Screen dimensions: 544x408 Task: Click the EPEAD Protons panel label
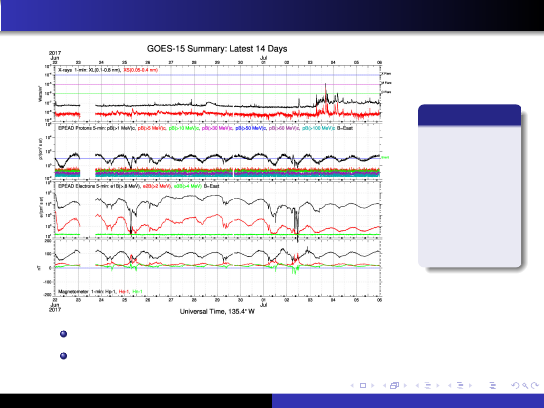coord(205,128)
